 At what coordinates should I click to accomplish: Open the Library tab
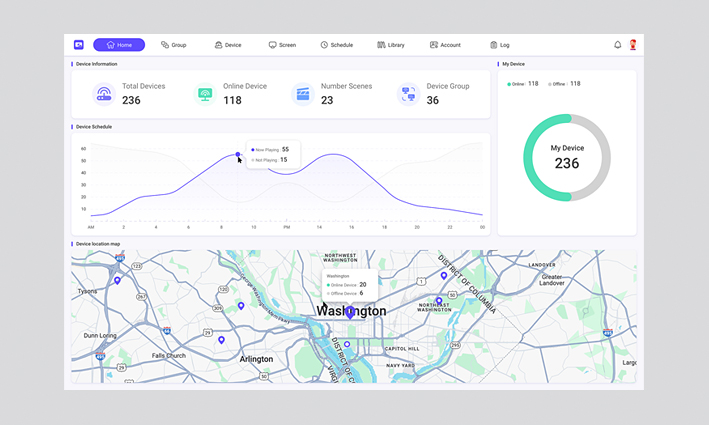(391, 45)
